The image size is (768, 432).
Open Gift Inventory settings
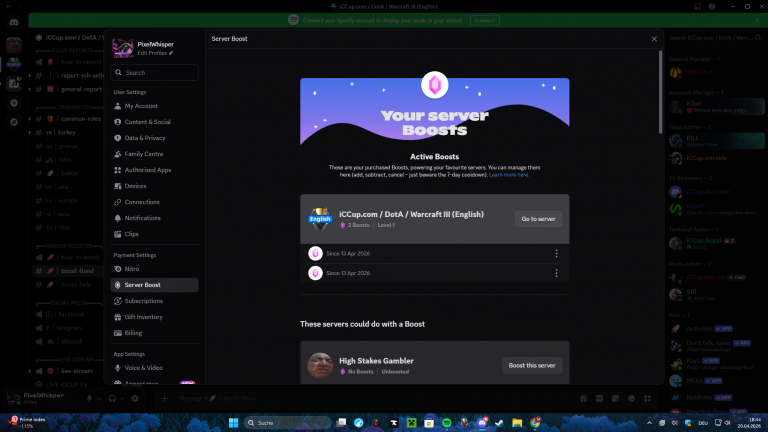(154, 317)
